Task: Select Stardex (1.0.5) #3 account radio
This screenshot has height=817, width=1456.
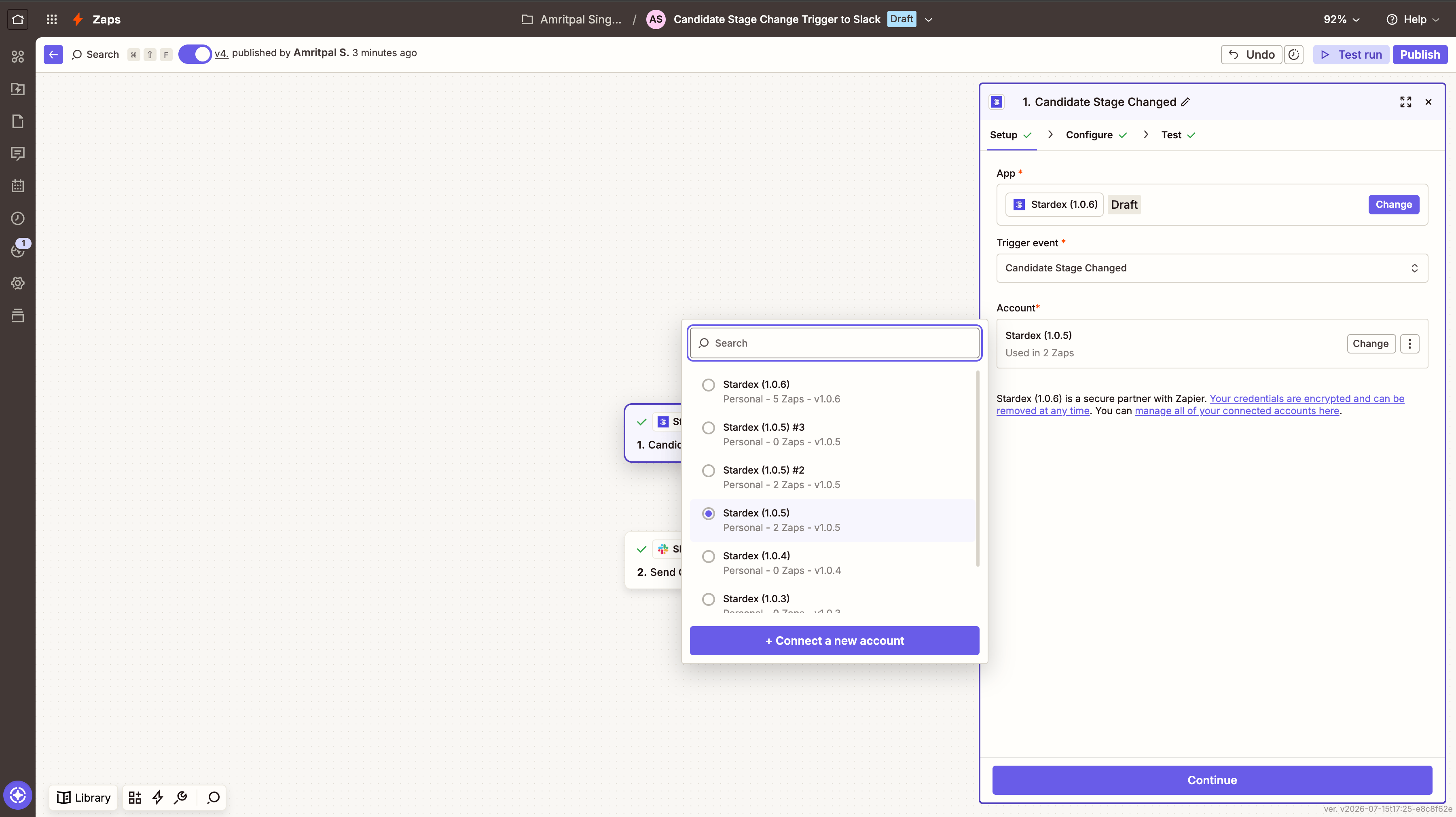Action: pos(708,428)
